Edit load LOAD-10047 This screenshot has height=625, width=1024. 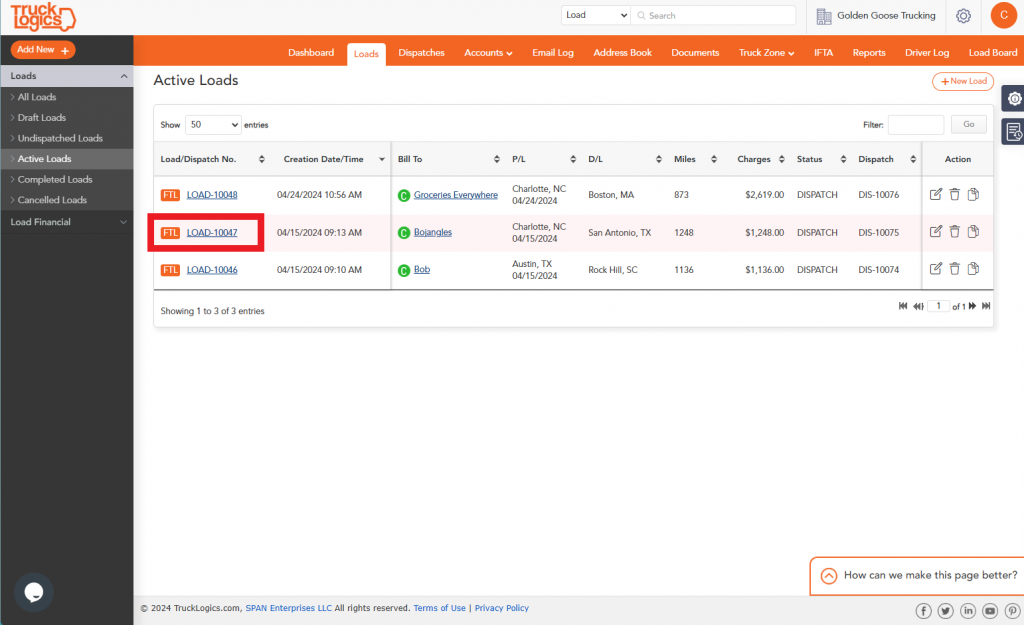pyautogui.click(x=936, y=232)
